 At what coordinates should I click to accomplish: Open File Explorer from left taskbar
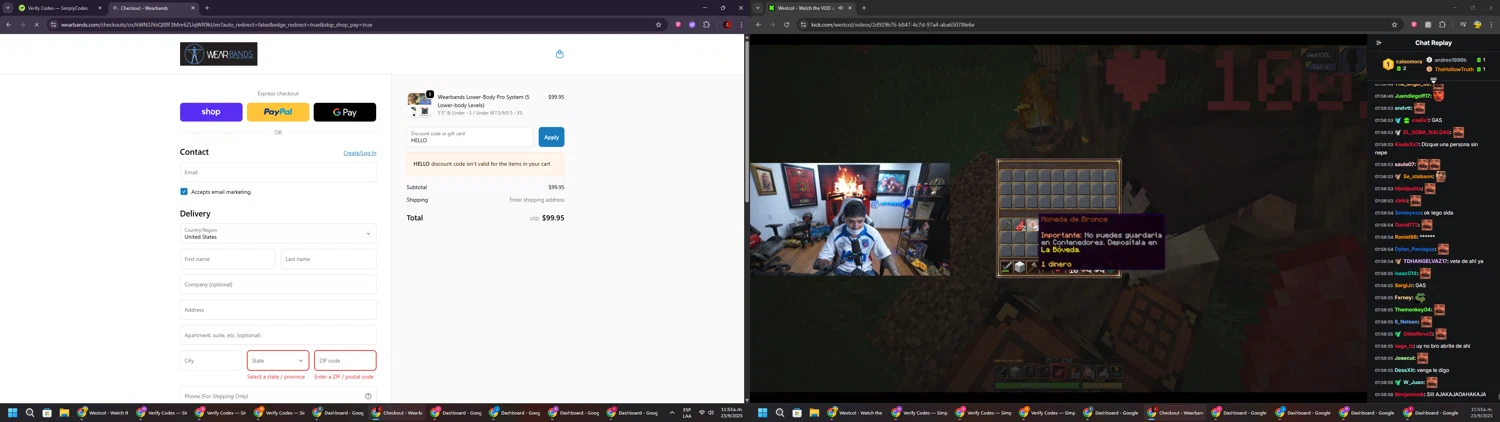pyautogui.click(x=64, y=412)
